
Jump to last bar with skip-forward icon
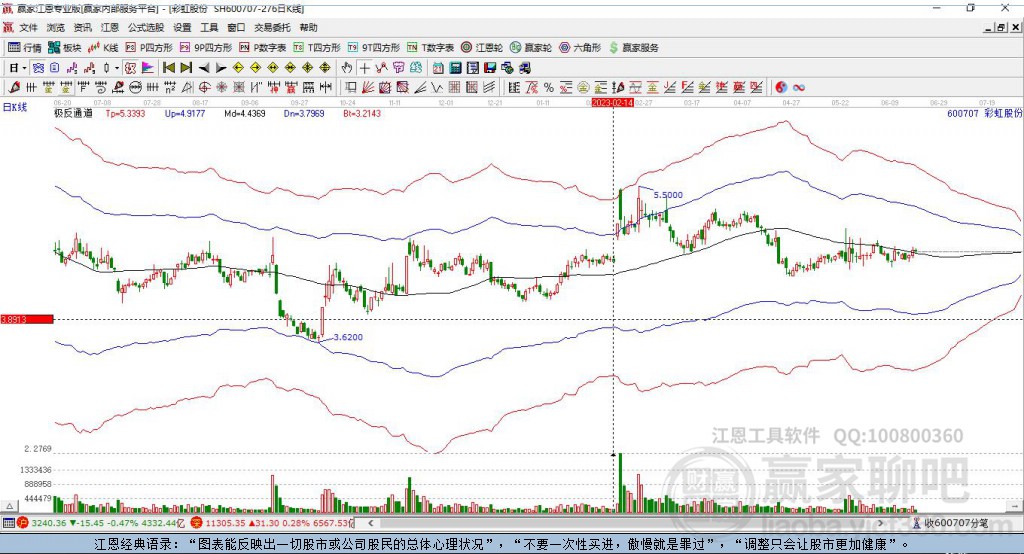(186, 68)
